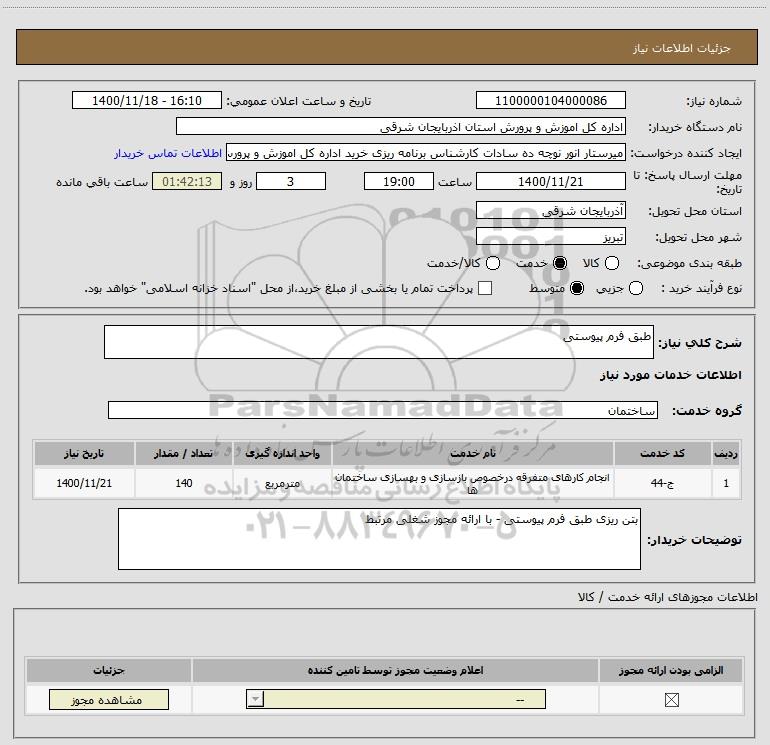Toggle the mandatory license checkbox

[x=671, y=700]
